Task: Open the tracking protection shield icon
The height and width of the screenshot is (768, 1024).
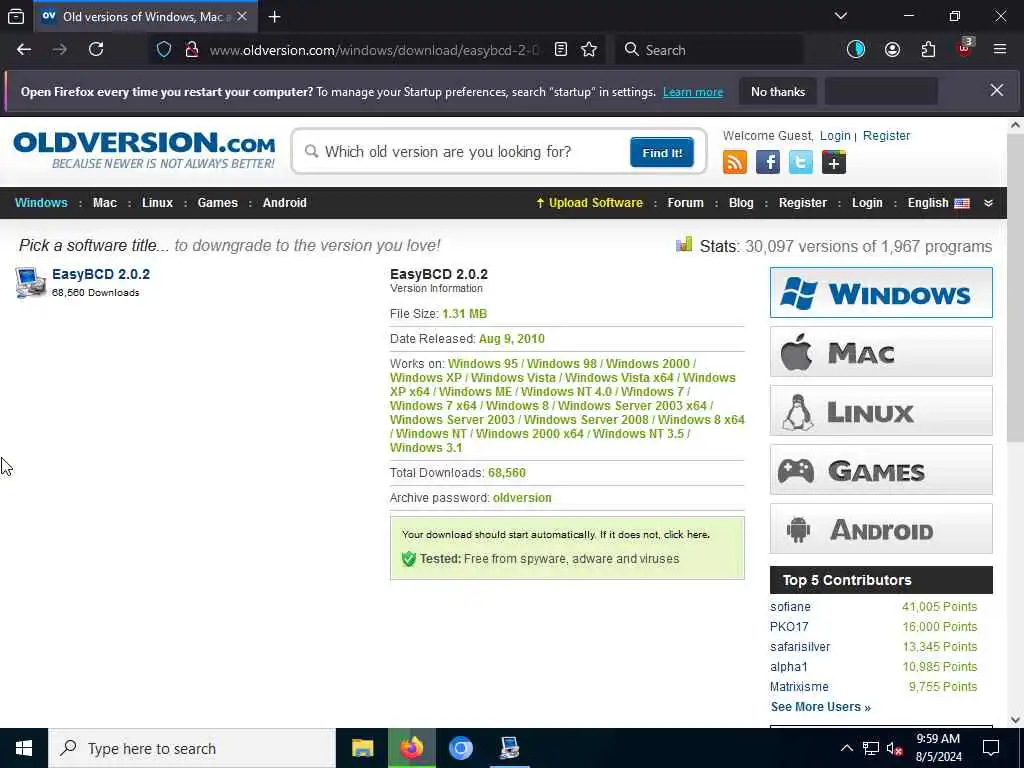Action: [x=164, y=50]
